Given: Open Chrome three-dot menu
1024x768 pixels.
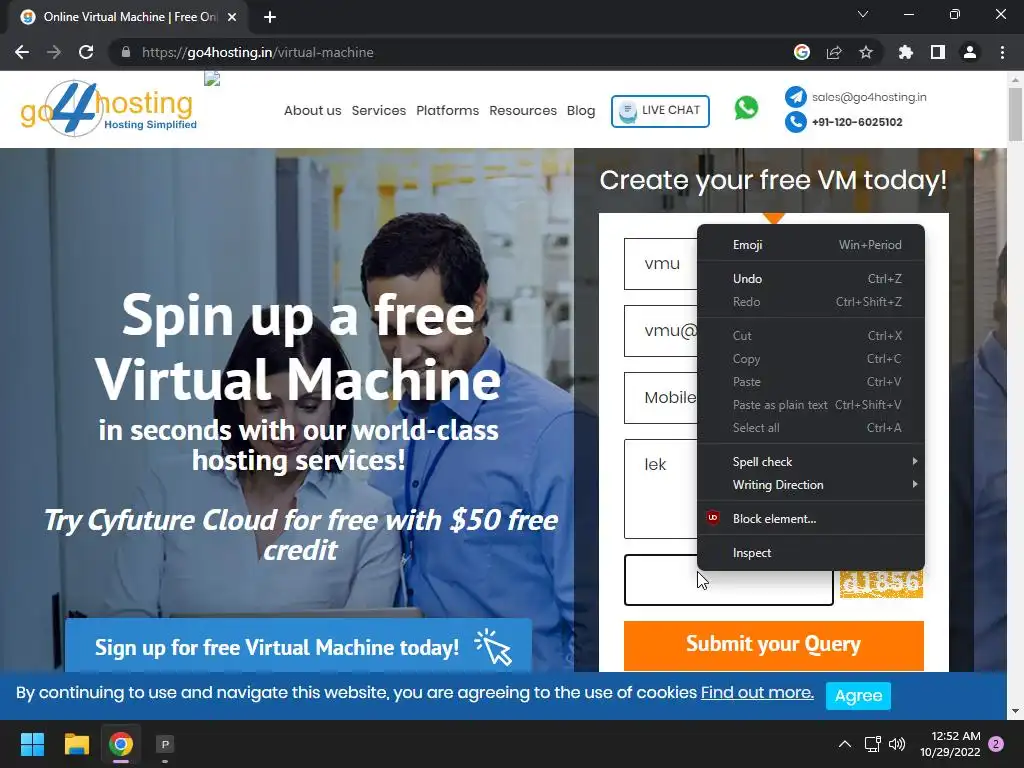Looking at the screenshot, I should [x=1002, y=52].
